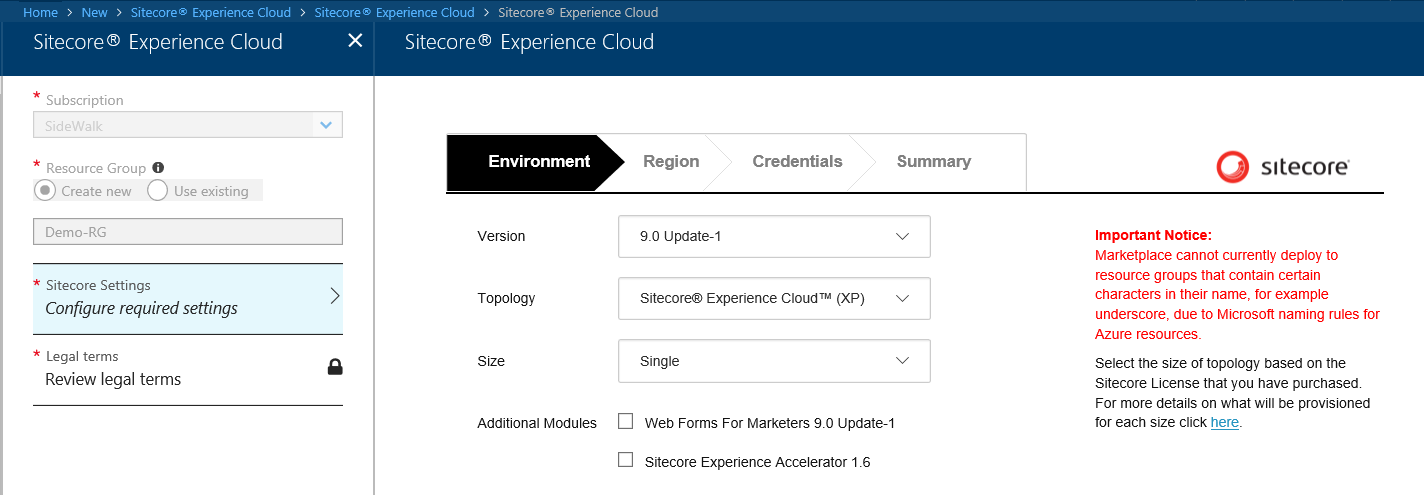1424x495 pixels.
Task: Click the Sitecore logo
Action: pos(1283,166)
